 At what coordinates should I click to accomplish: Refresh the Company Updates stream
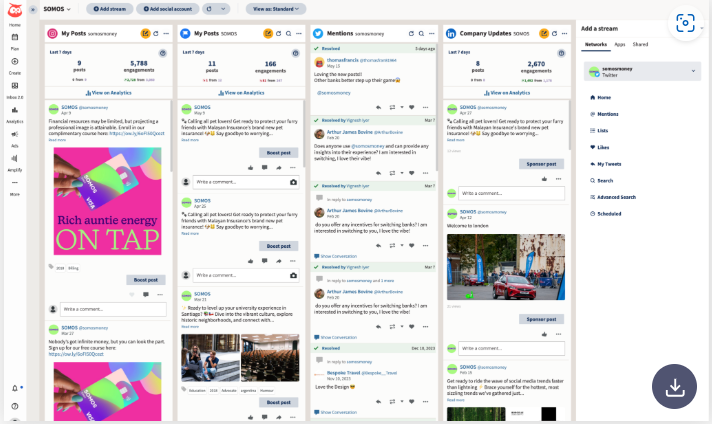pos(554,34)
